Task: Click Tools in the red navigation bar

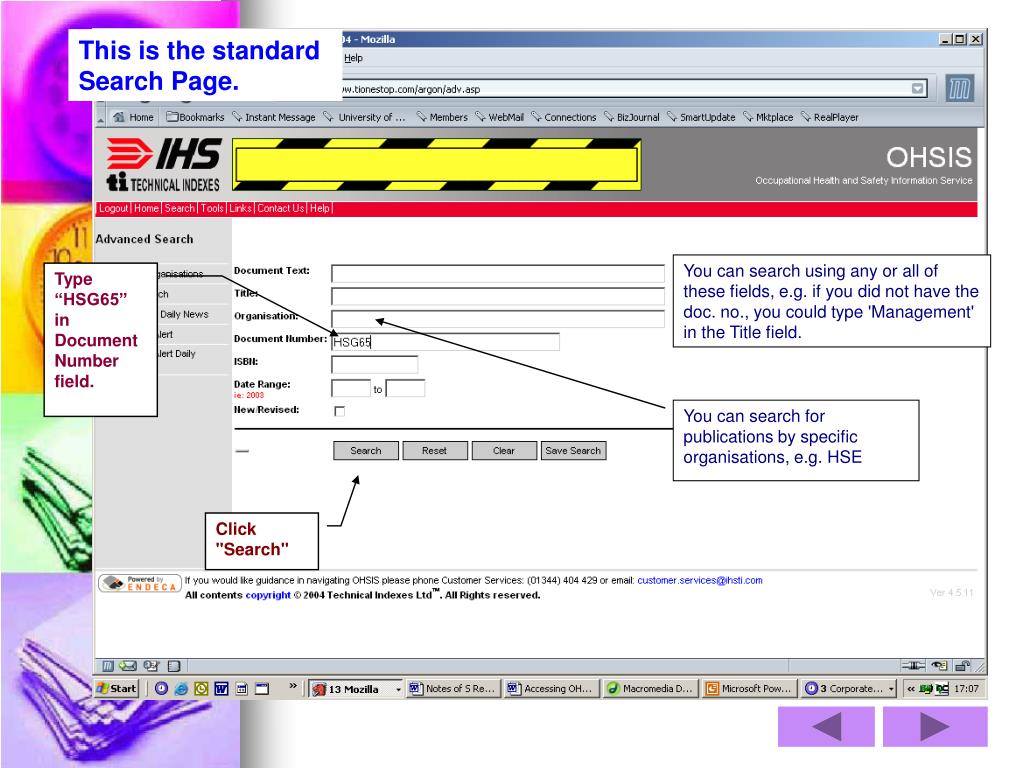Action: 212,208
